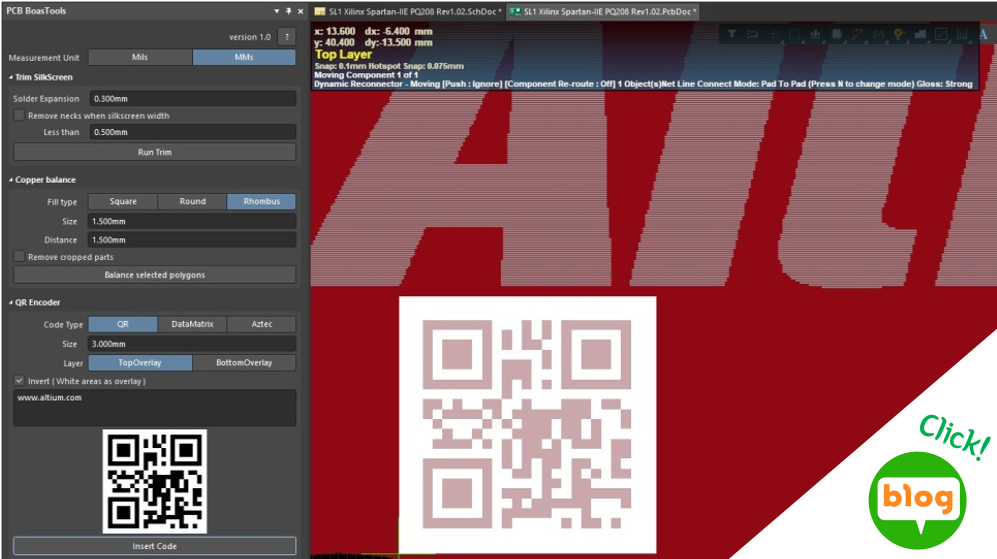Open the PCB BoasTools help question button
This screenshot has height=559, width=997.
click(x=287, y=37)
